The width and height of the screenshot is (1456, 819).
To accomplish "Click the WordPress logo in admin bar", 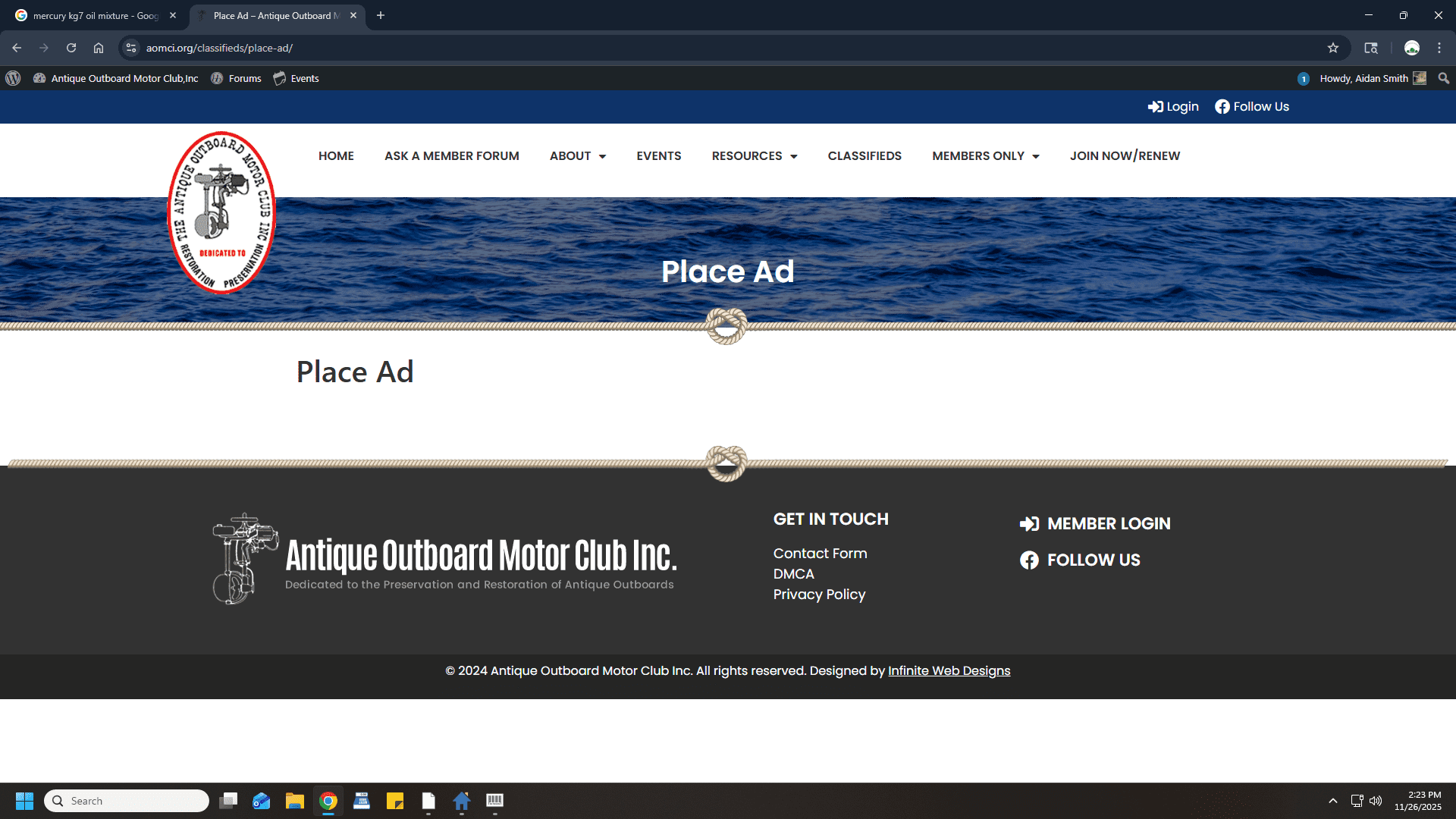I will (13, 78).
